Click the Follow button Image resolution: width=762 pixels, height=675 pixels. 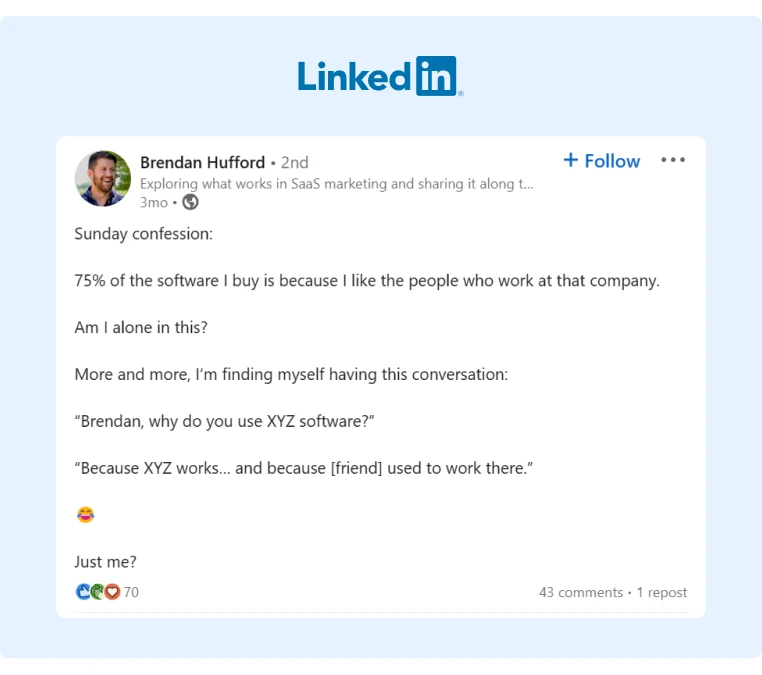click(602, 161)
